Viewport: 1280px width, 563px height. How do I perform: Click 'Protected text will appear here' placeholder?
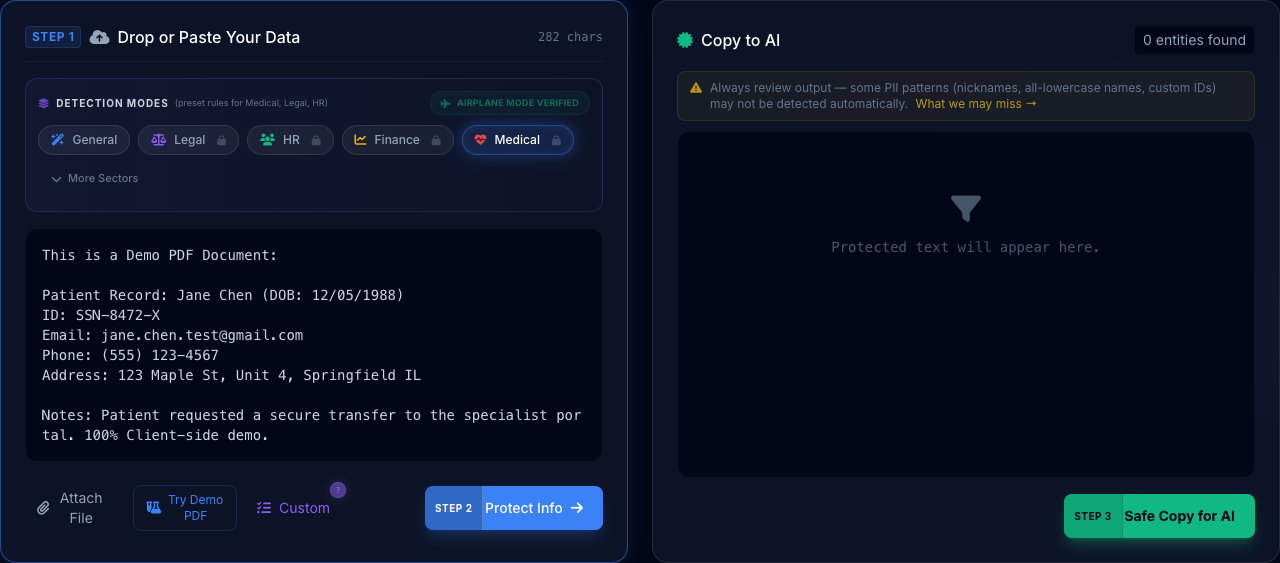tap(966, 247)
